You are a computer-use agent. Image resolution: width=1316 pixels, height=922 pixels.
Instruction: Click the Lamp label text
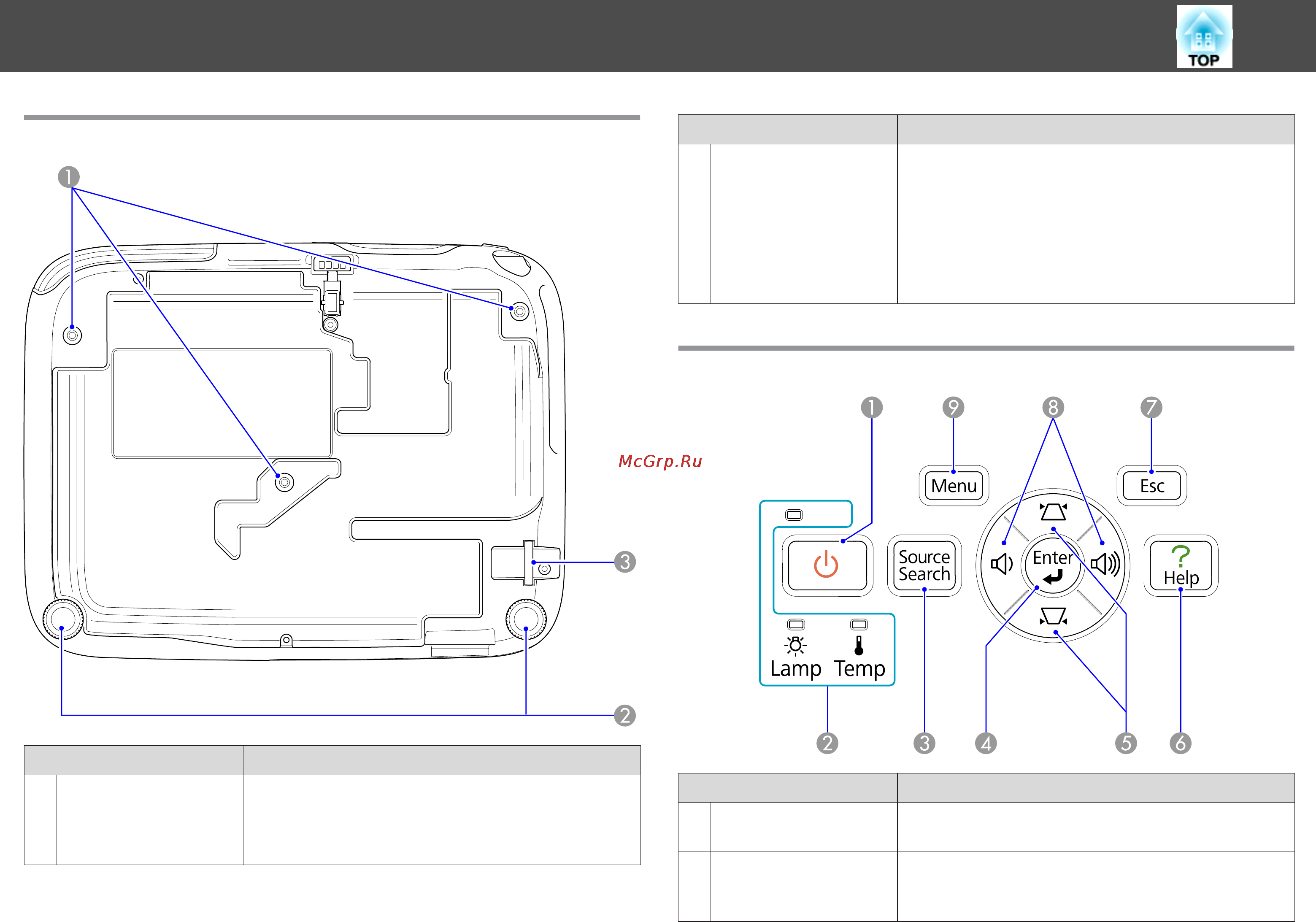796,669
